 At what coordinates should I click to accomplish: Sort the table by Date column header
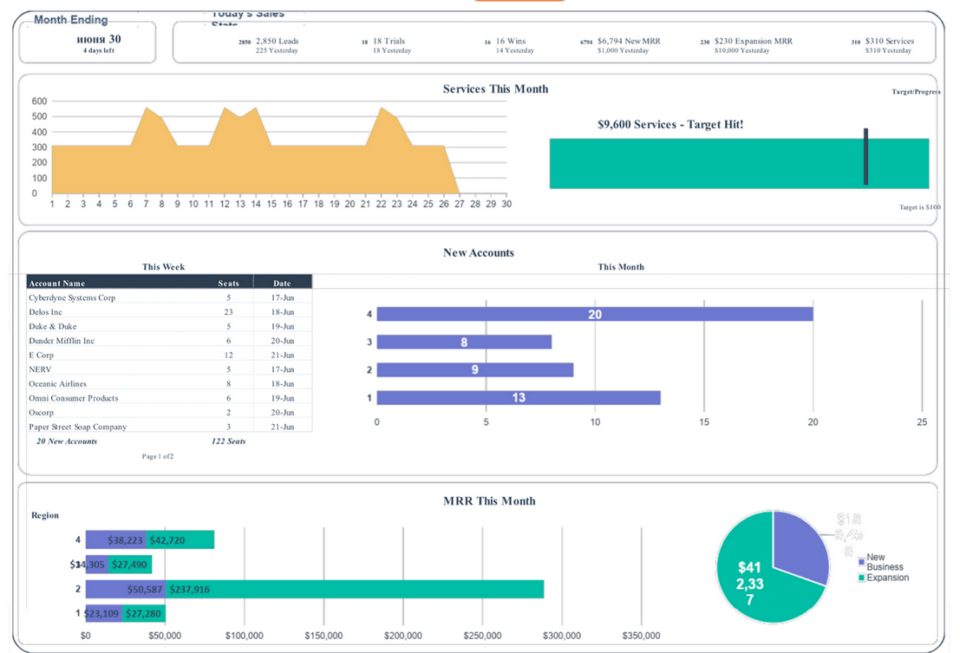pyautogui.click(x=283, y=282)
